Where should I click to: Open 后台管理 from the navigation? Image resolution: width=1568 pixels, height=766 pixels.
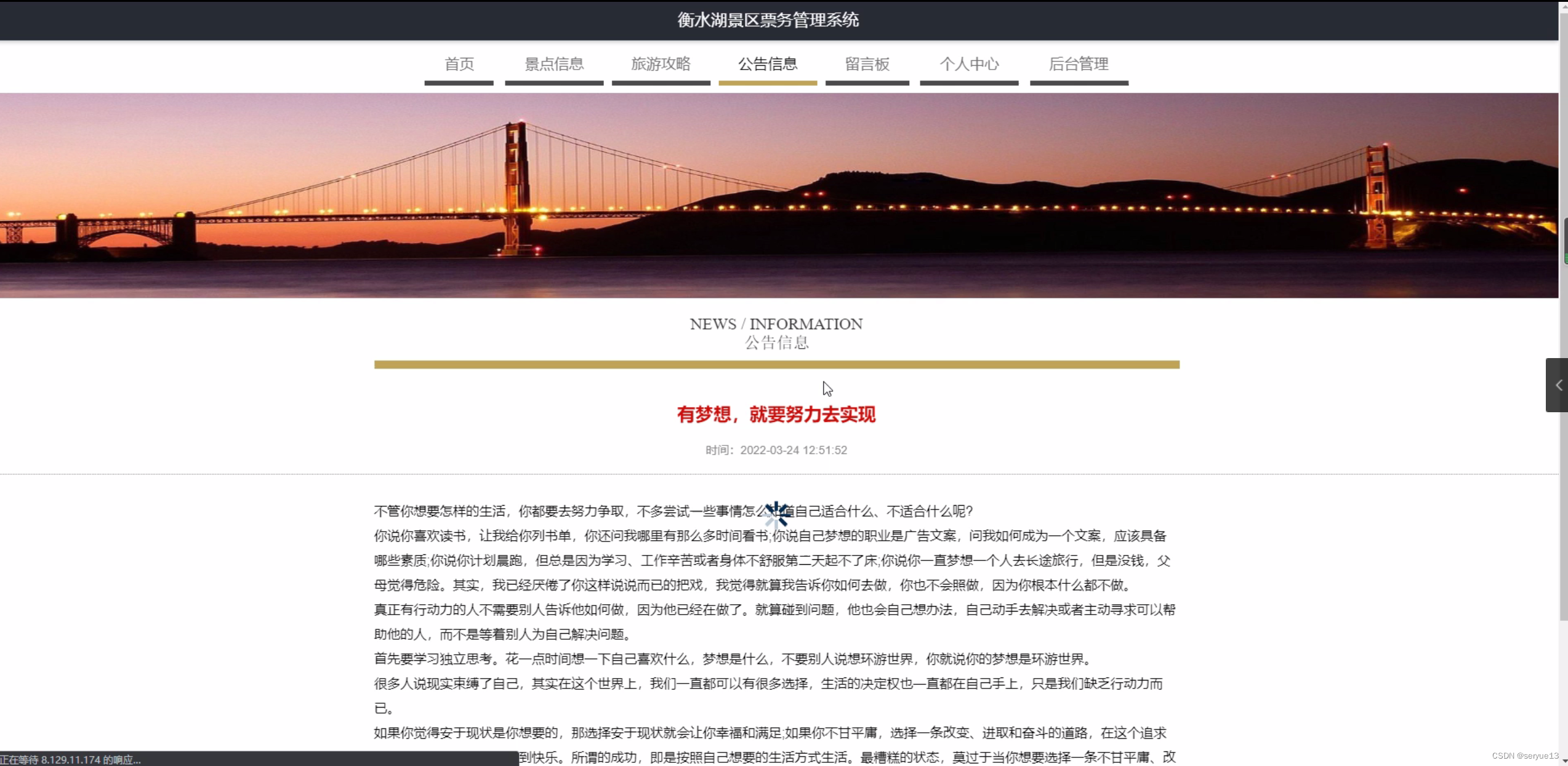coord(1078,64)
